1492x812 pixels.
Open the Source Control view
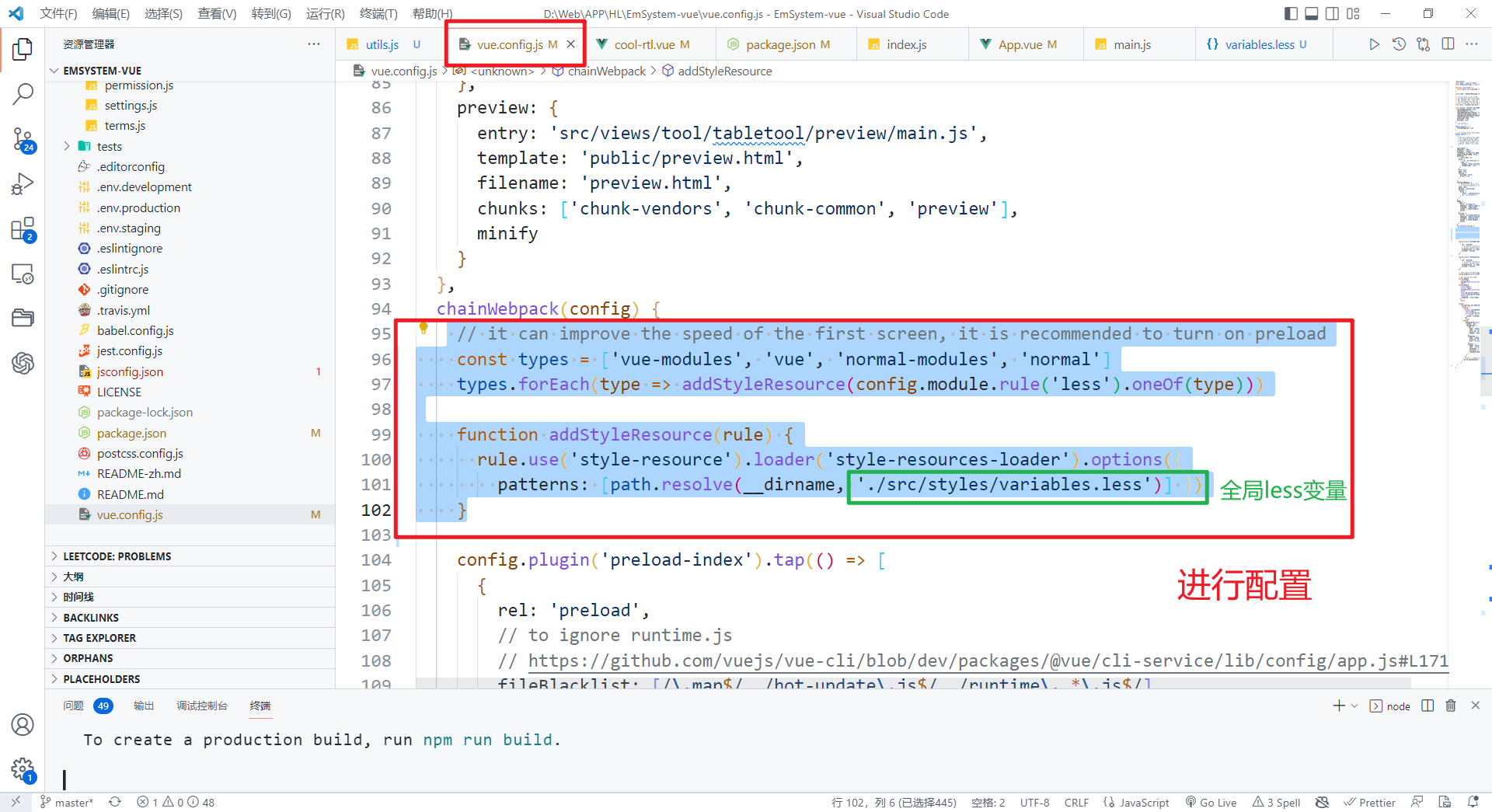[23, 140]
